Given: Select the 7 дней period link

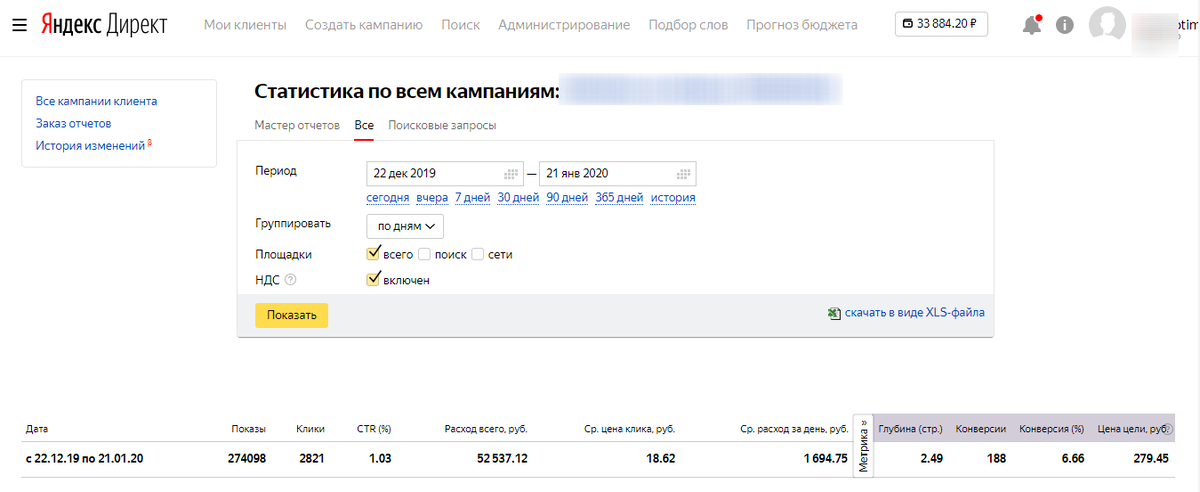Looking at the screenshot, I should coord(472,198).
